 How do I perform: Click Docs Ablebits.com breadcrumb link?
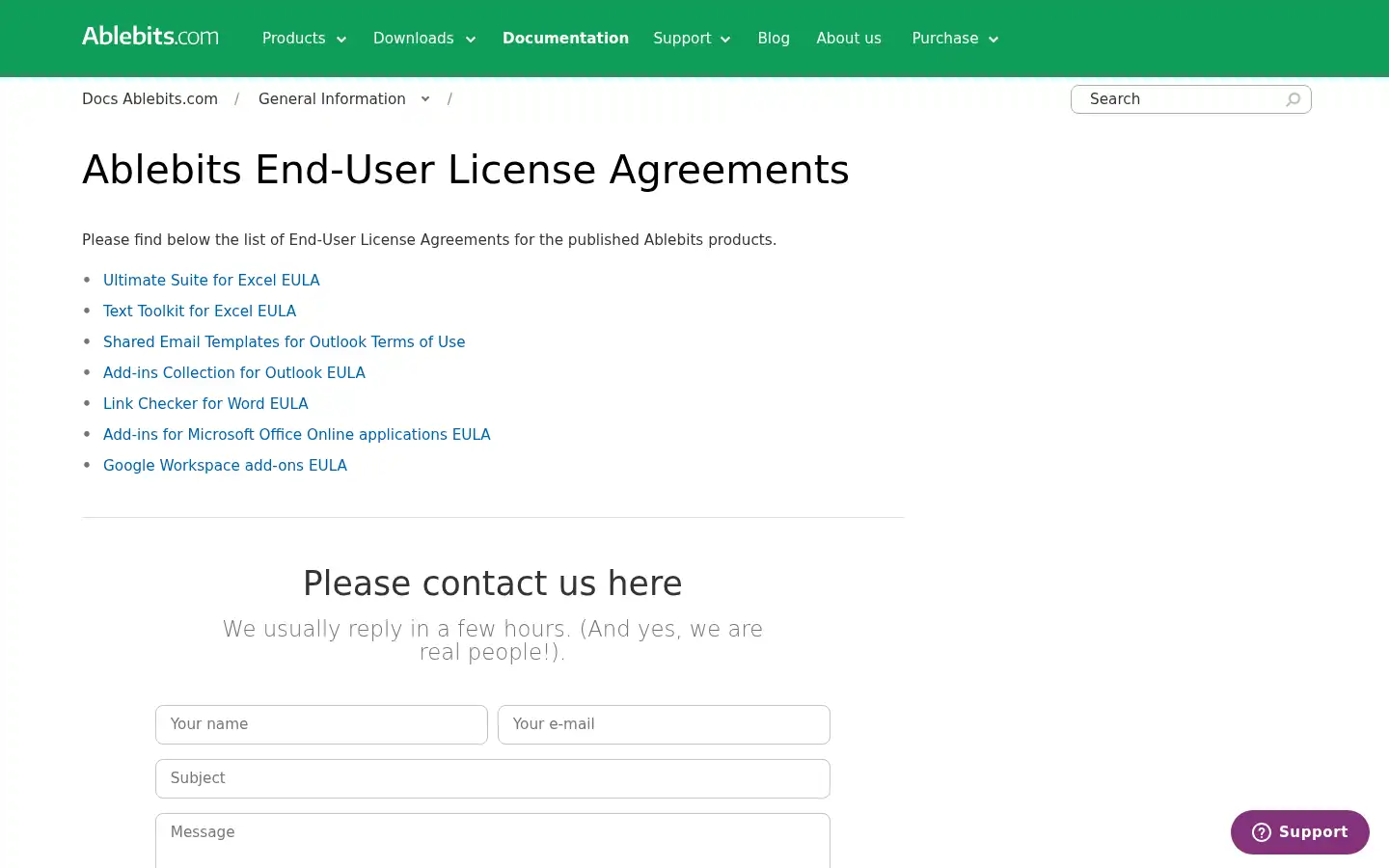point(150,99)
